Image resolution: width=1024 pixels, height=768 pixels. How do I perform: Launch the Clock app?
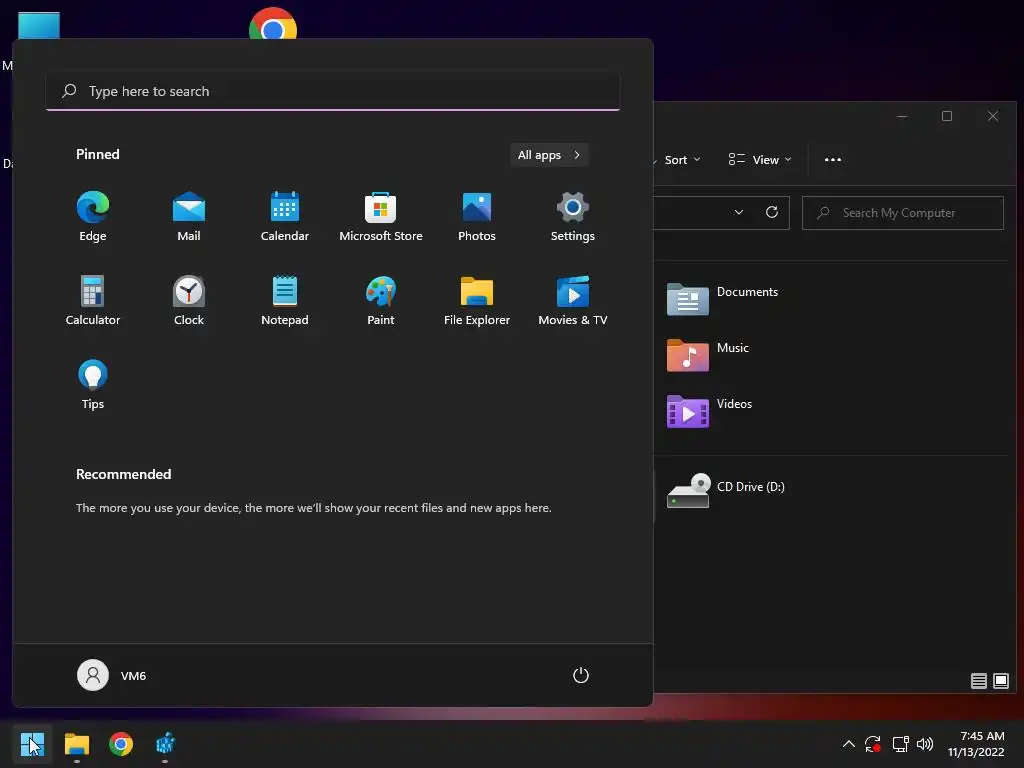[x=189, y=300]
